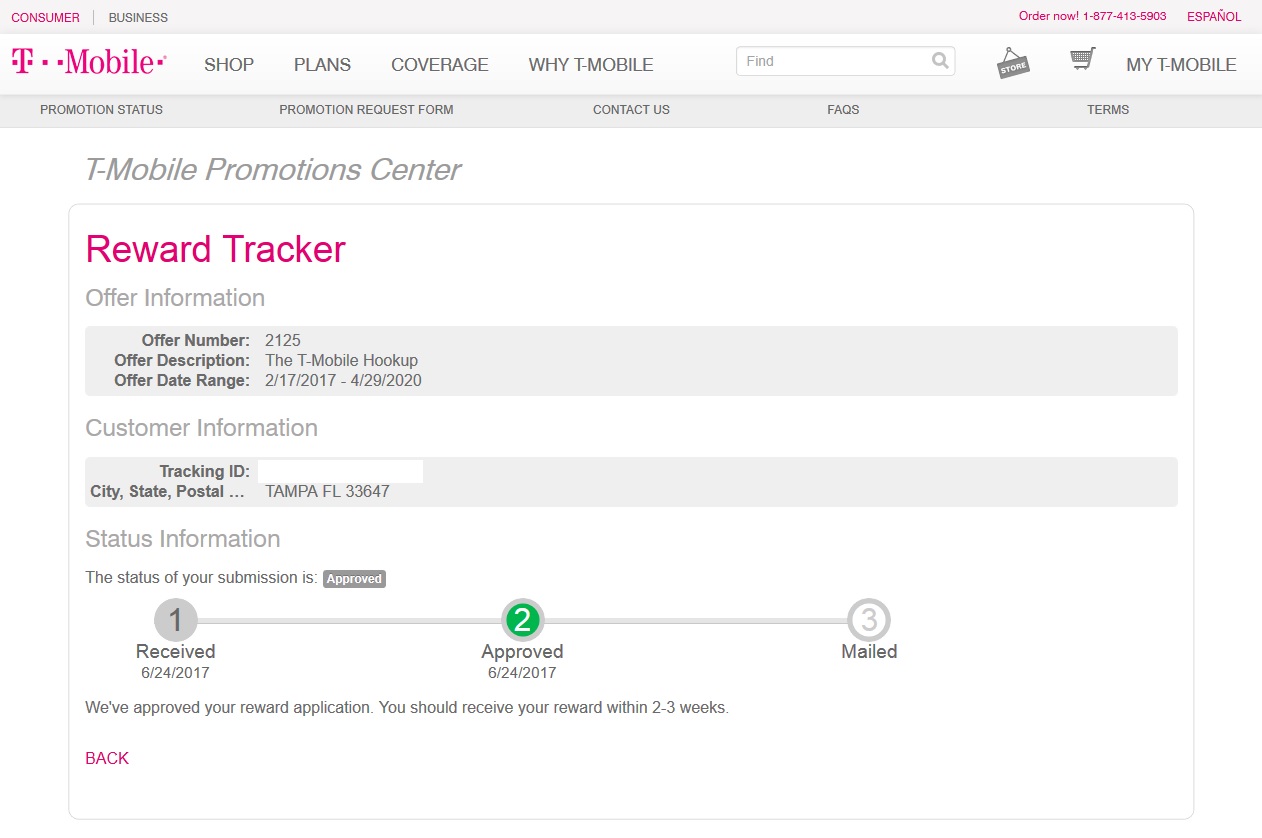
Task: Click the Received step label
Action: [x=176, y=652]
